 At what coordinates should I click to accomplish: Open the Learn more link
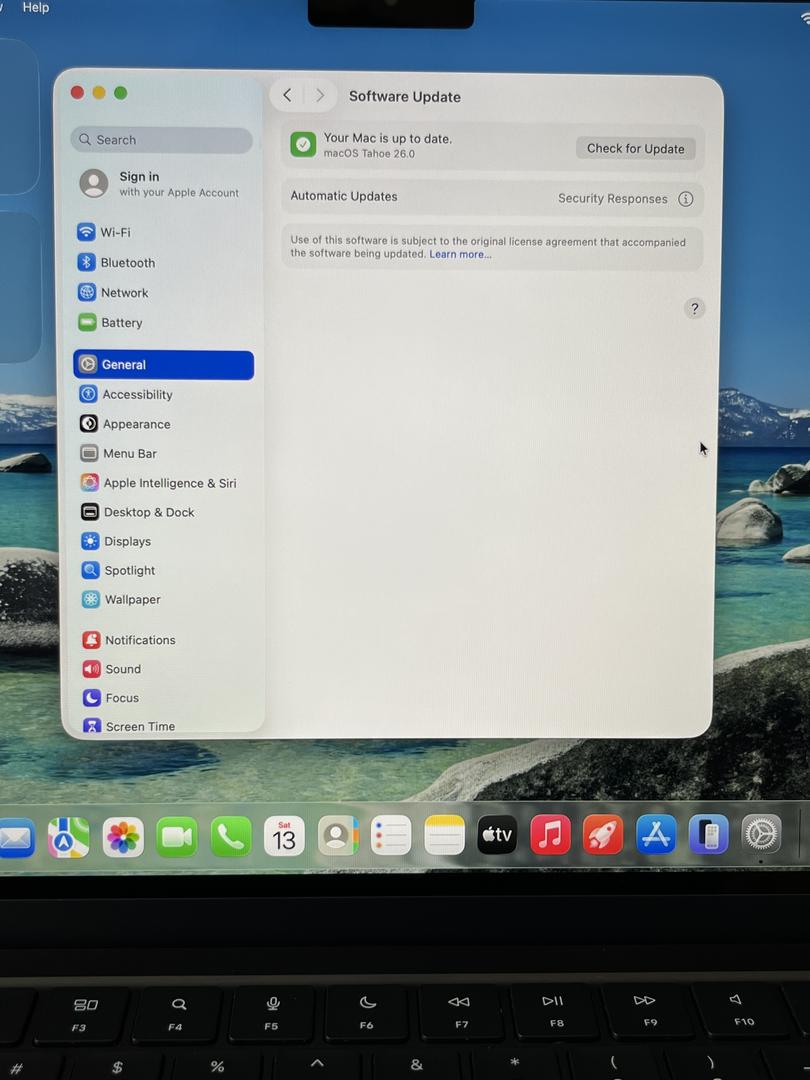(460, 254)
